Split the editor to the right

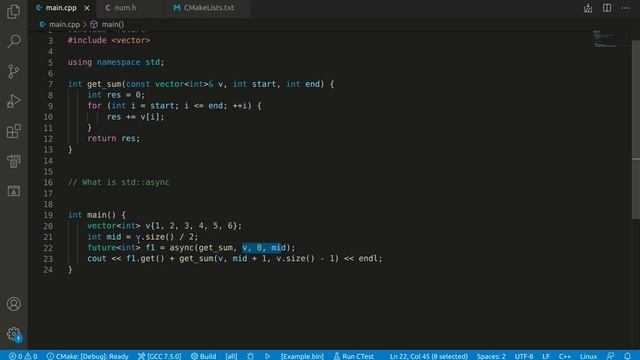pyautogui.click(x=607, y=8)
